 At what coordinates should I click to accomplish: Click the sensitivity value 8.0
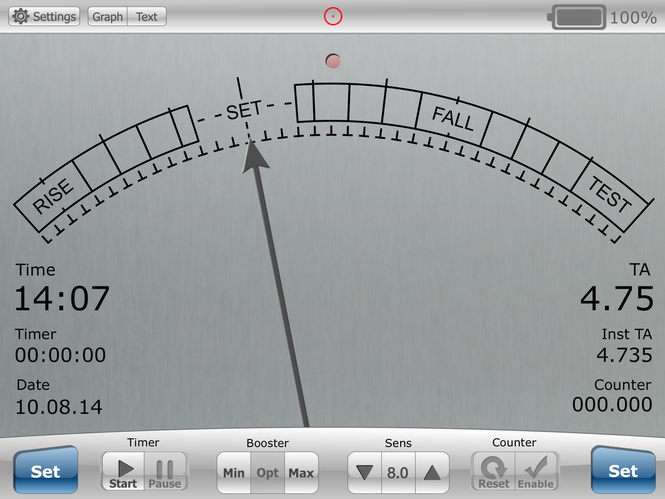point(398,472)
